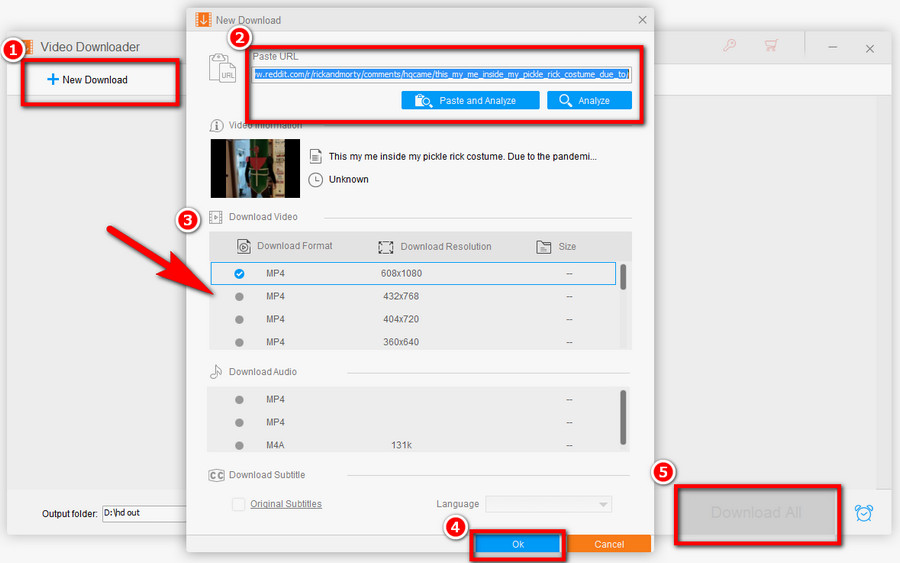The width and height of the screenshot is (900, 563).
Task: Click the video title text
Action: coord(463,156)
